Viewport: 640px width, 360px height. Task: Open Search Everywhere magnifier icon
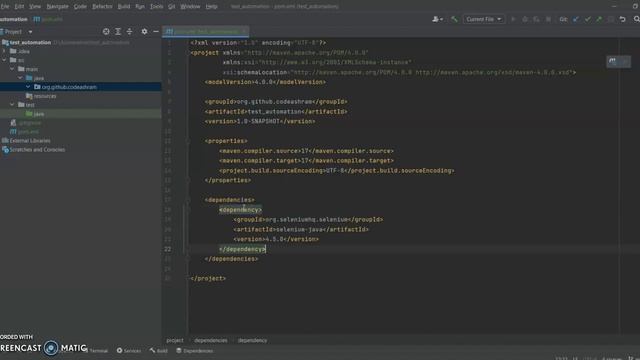636,19
